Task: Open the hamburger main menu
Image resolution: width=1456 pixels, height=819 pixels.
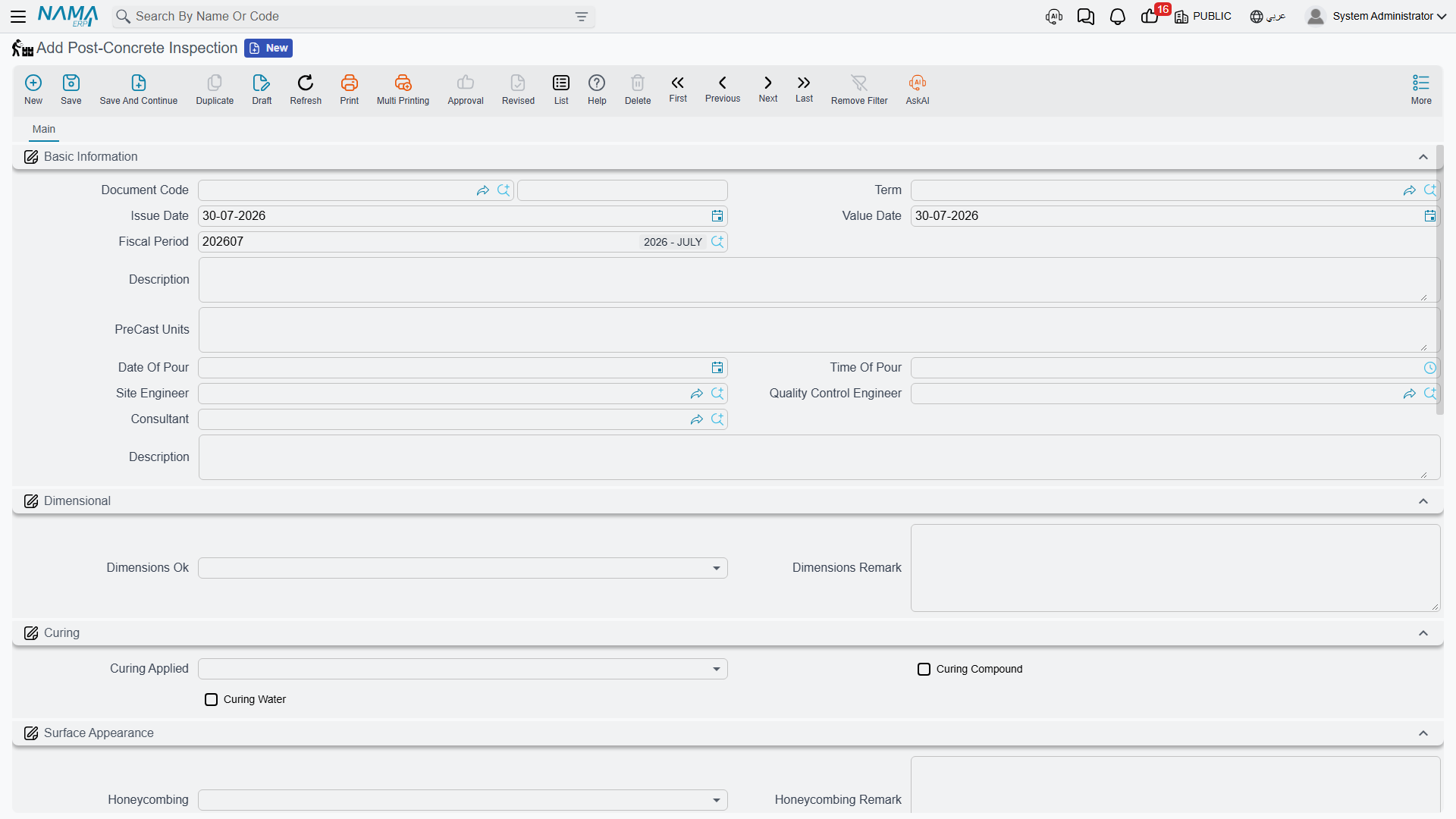Action: (x=18, y=16)
